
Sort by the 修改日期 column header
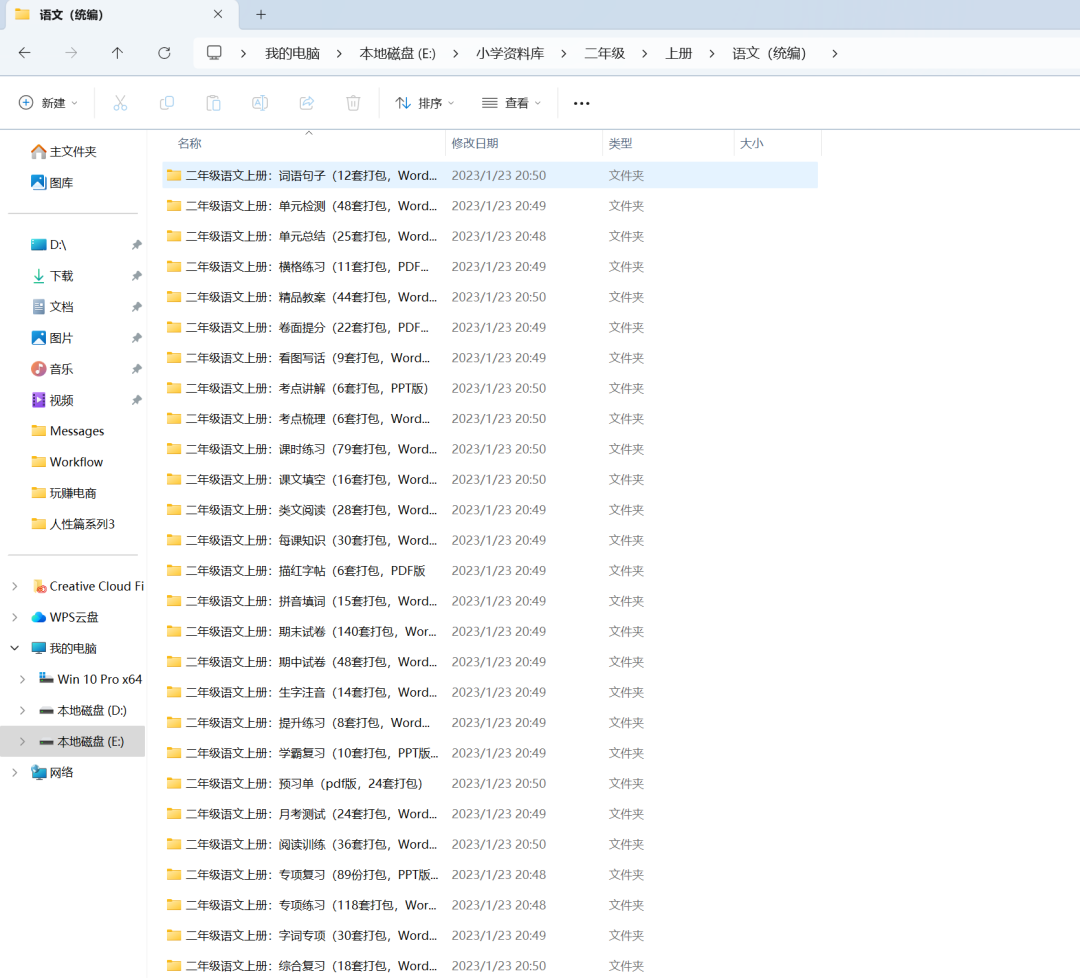(475, 144)
